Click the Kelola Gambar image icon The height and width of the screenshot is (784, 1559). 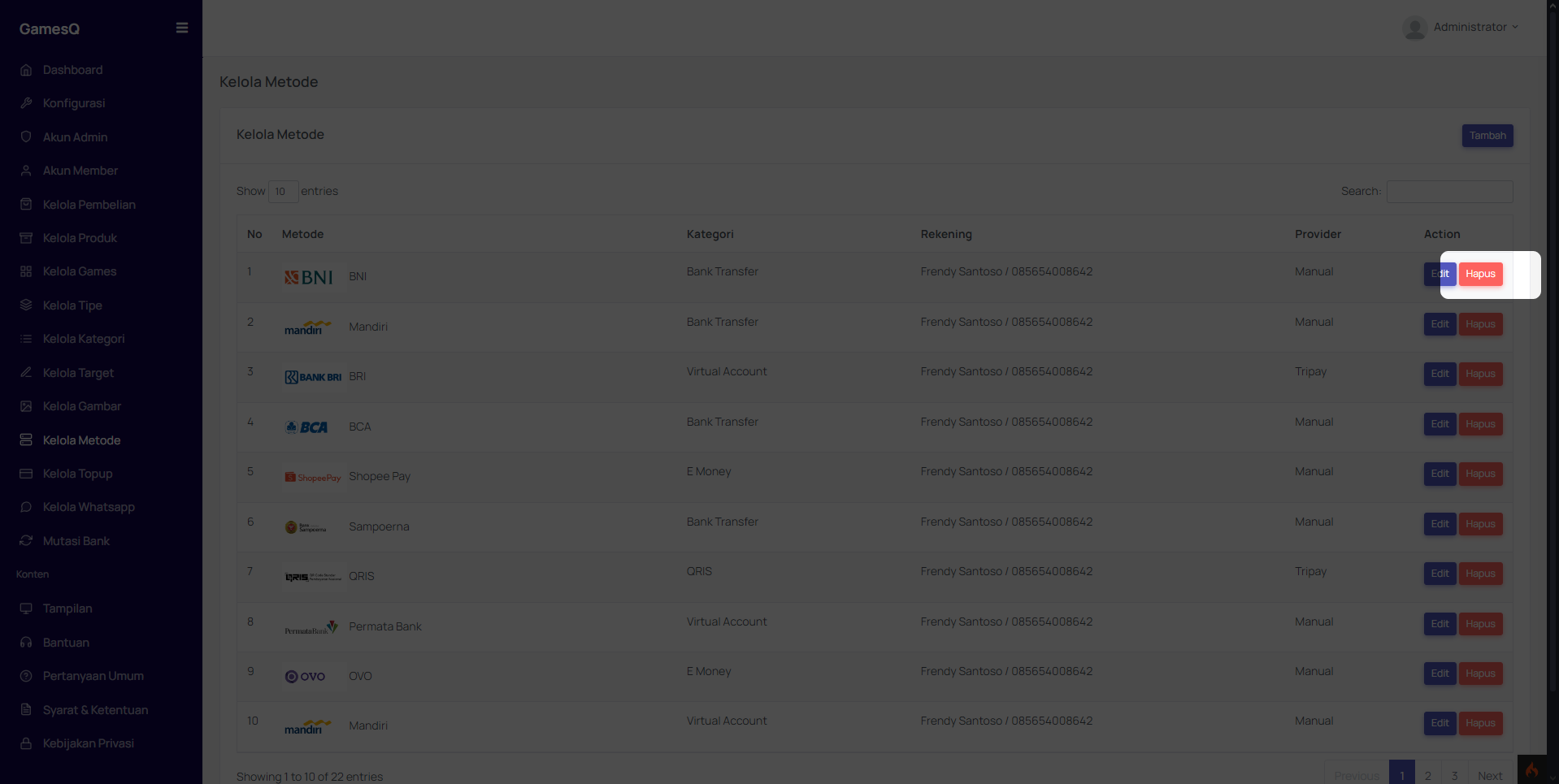[26, 406]
